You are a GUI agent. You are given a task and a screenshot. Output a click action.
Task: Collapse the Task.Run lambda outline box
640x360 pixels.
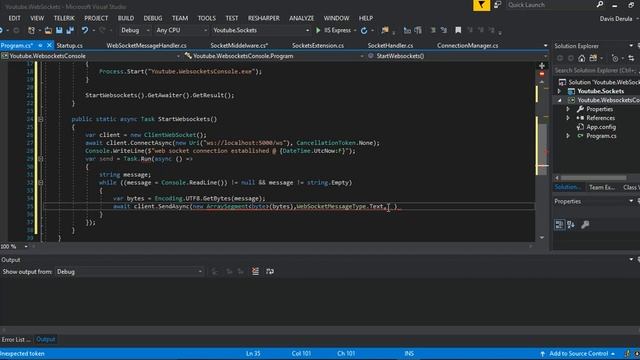point(40,159)
